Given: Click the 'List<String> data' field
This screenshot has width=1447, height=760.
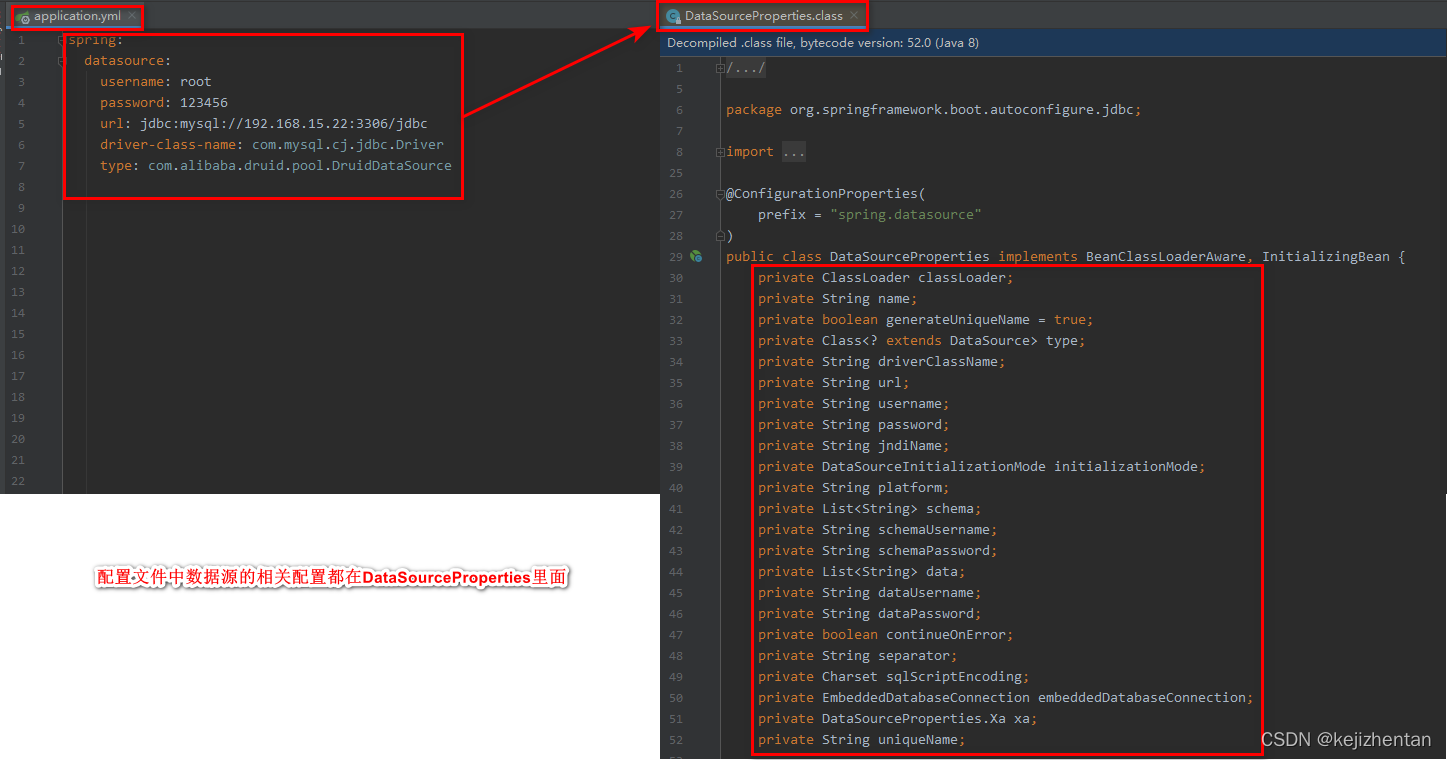Looking at the screenshot, I should coord(861,572).
